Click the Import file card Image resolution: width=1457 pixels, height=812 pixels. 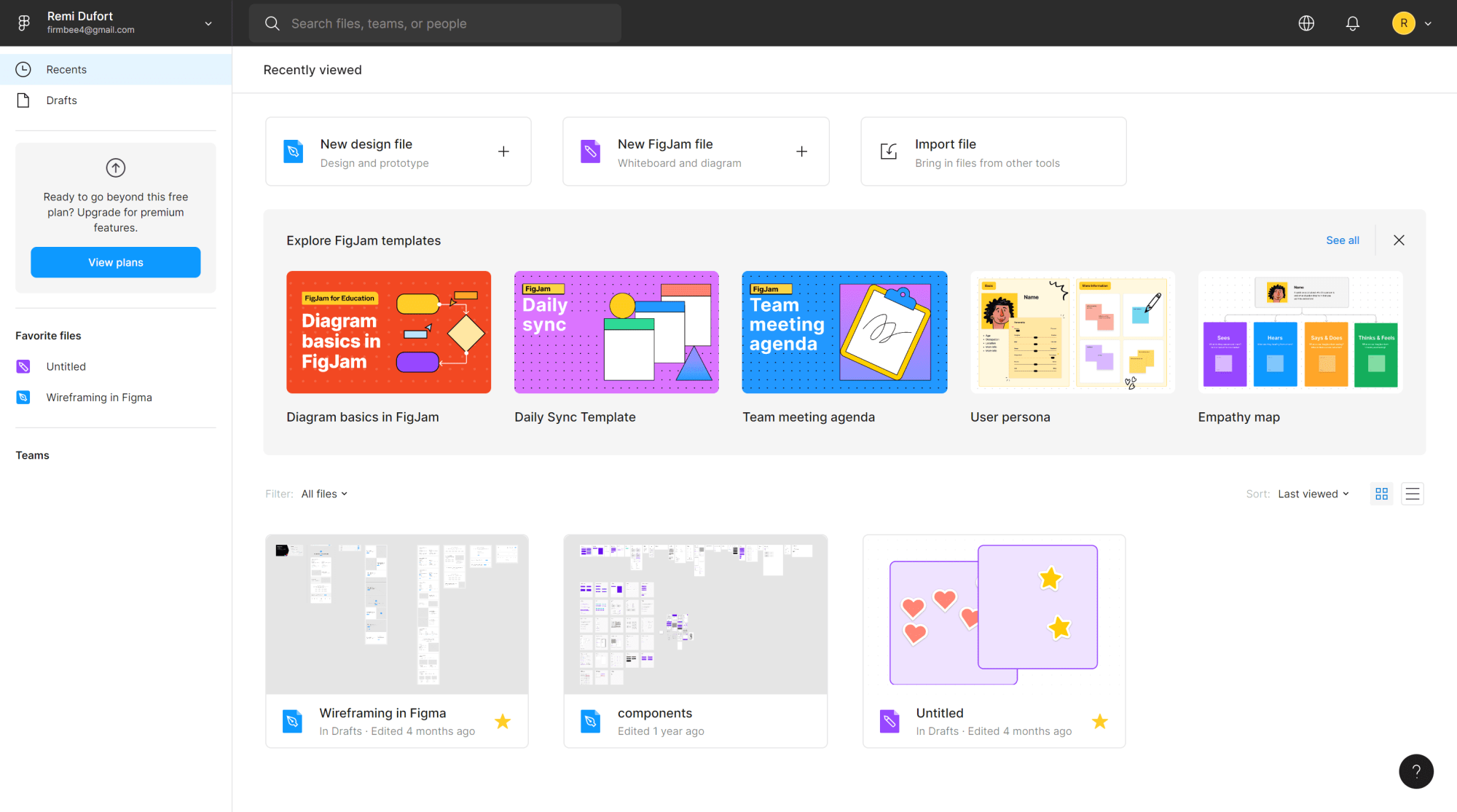(994, 151)
